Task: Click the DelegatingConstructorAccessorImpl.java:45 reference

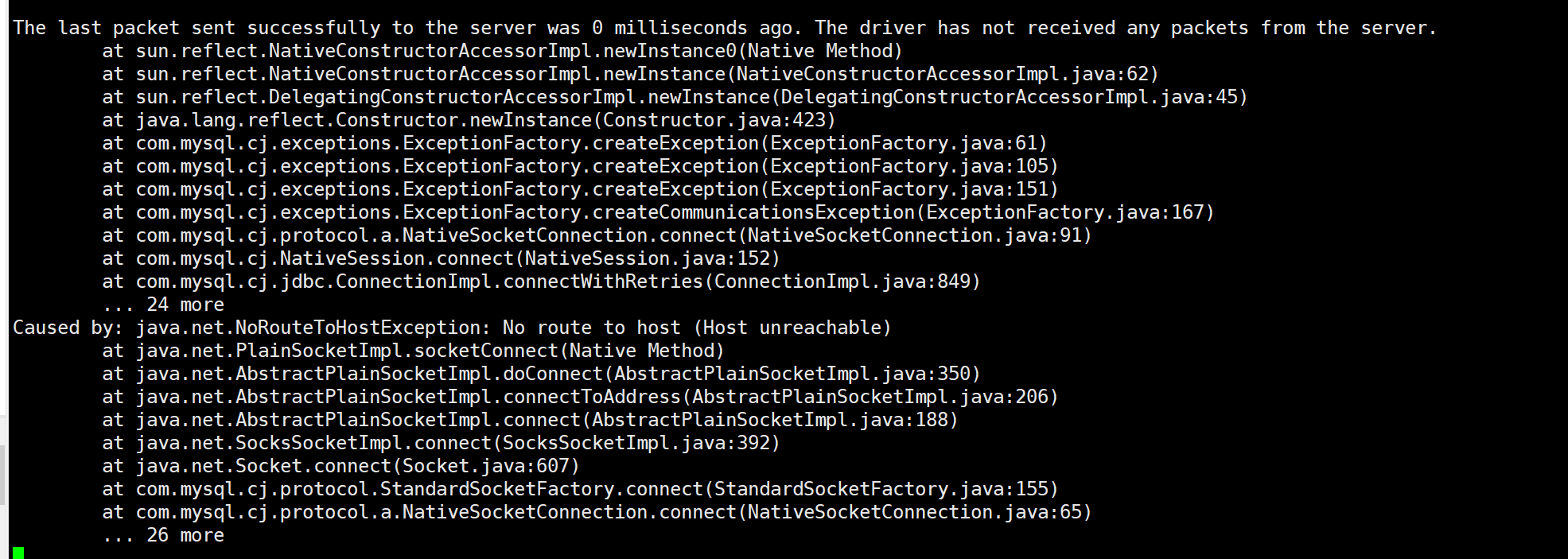Action: pos(1009,97)
